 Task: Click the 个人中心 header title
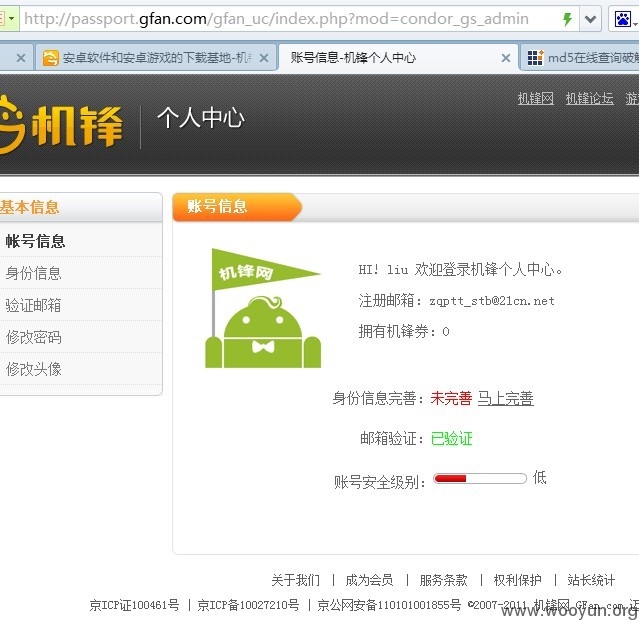[201, 118]
